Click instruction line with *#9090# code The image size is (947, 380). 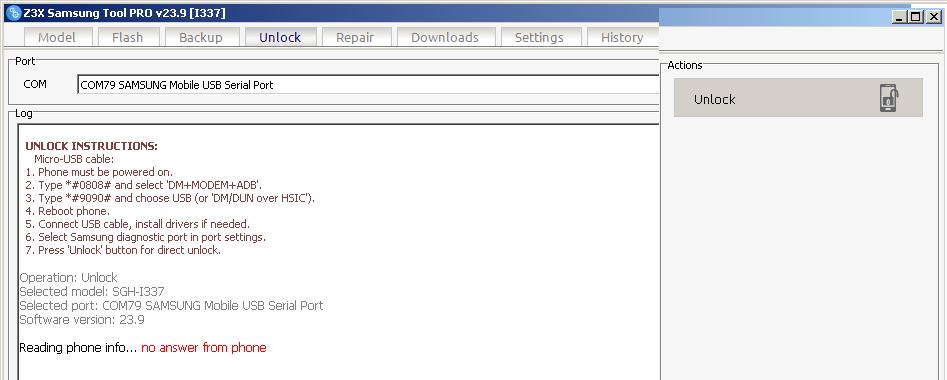pyautogui.click(x=170, y=198)
